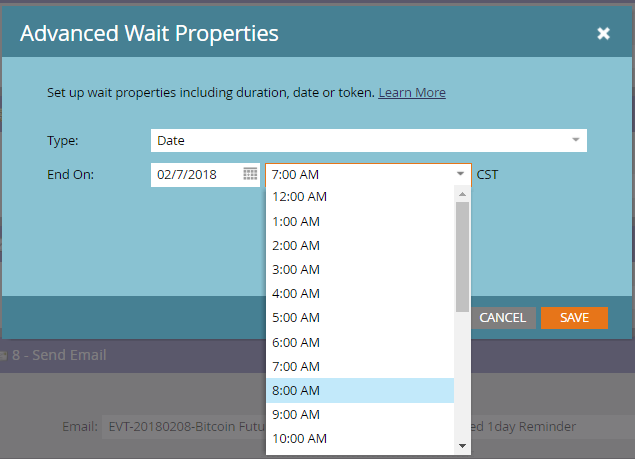
Task: Select 12:00 AM from the list
Action: (x=360, y=197)
